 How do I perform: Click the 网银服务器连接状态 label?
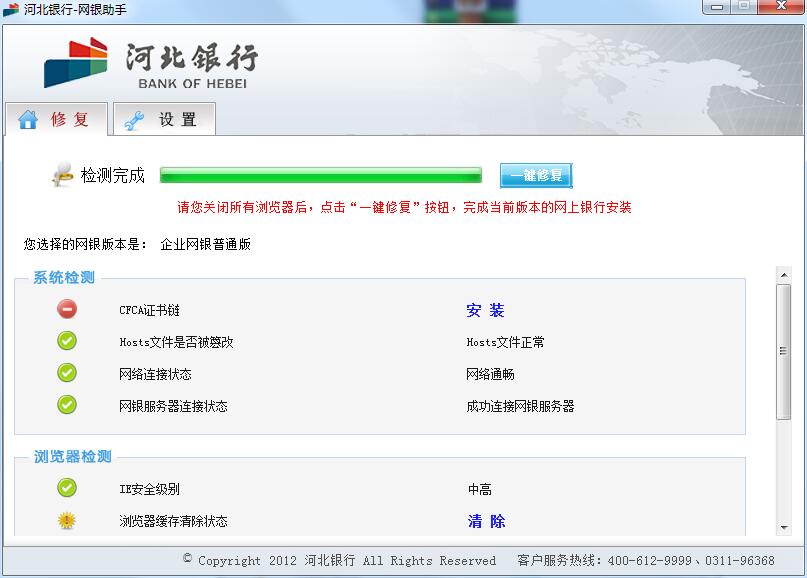173,406
